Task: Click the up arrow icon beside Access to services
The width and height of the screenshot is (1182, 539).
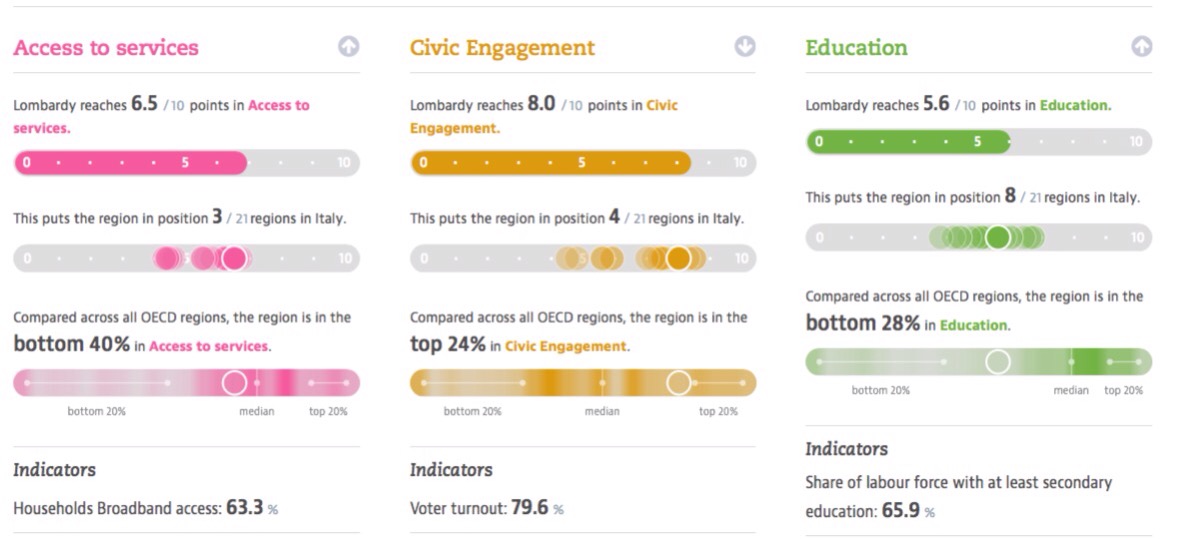Action: pos(348,47)
